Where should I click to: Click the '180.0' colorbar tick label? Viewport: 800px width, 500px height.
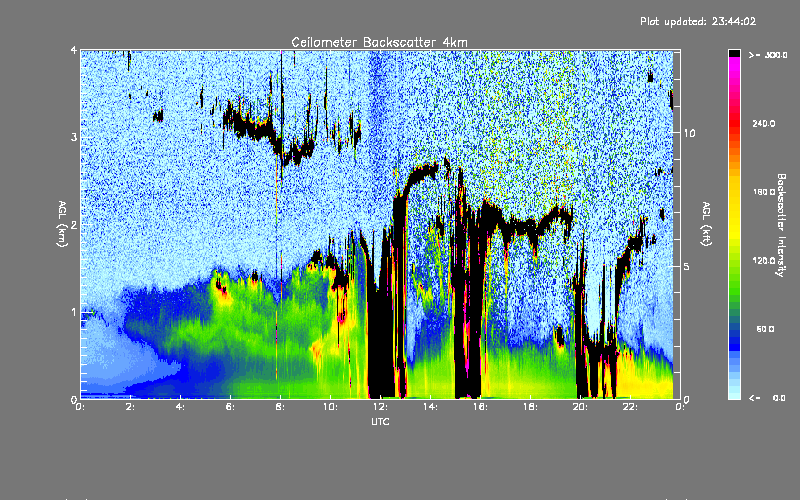(764, 192)
